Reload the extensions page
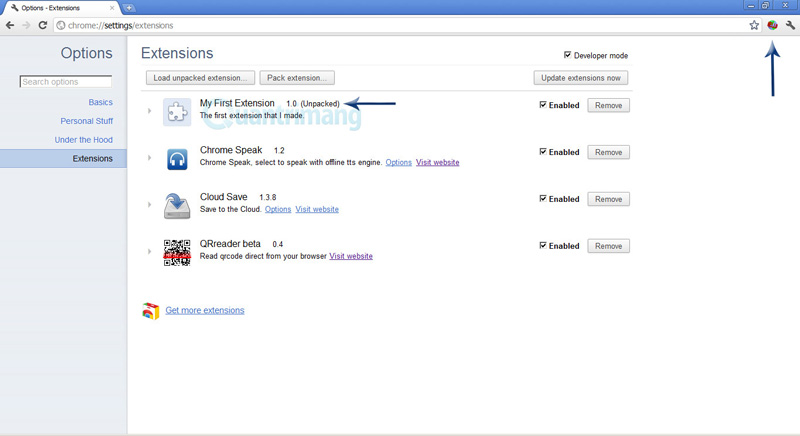 [43, 25]
